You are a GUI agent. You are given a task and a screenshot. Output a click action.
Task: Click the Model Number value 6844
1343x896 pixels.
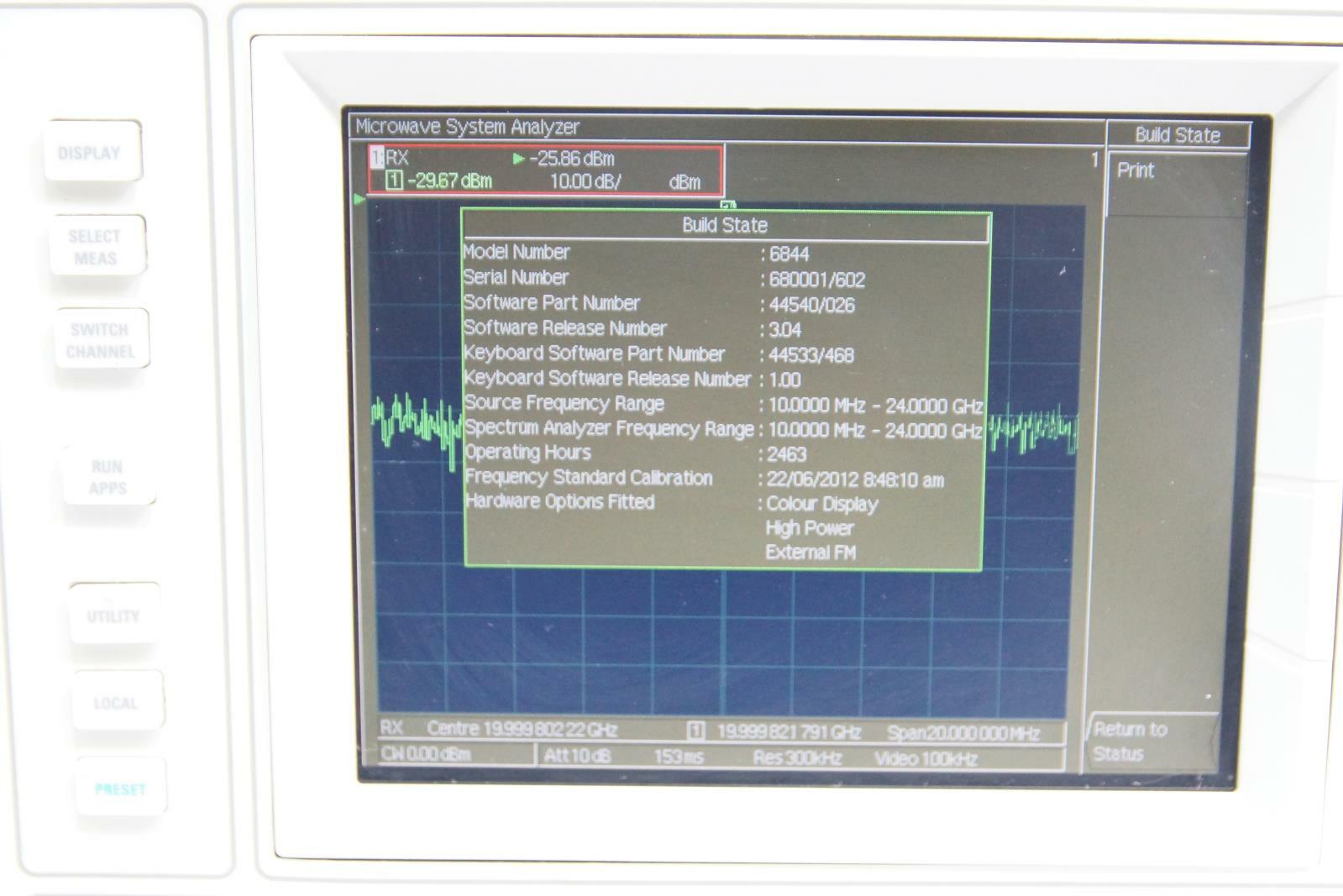tap(789, 254)
